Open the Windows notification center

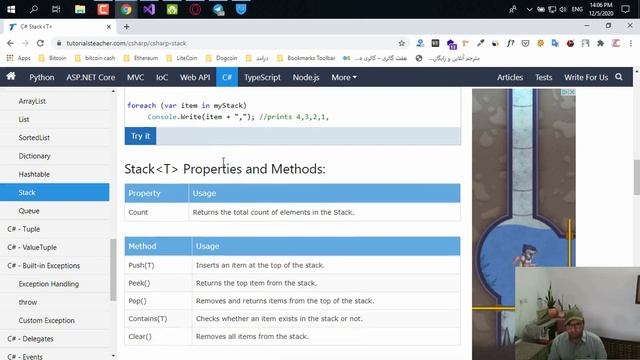(625, 9)
